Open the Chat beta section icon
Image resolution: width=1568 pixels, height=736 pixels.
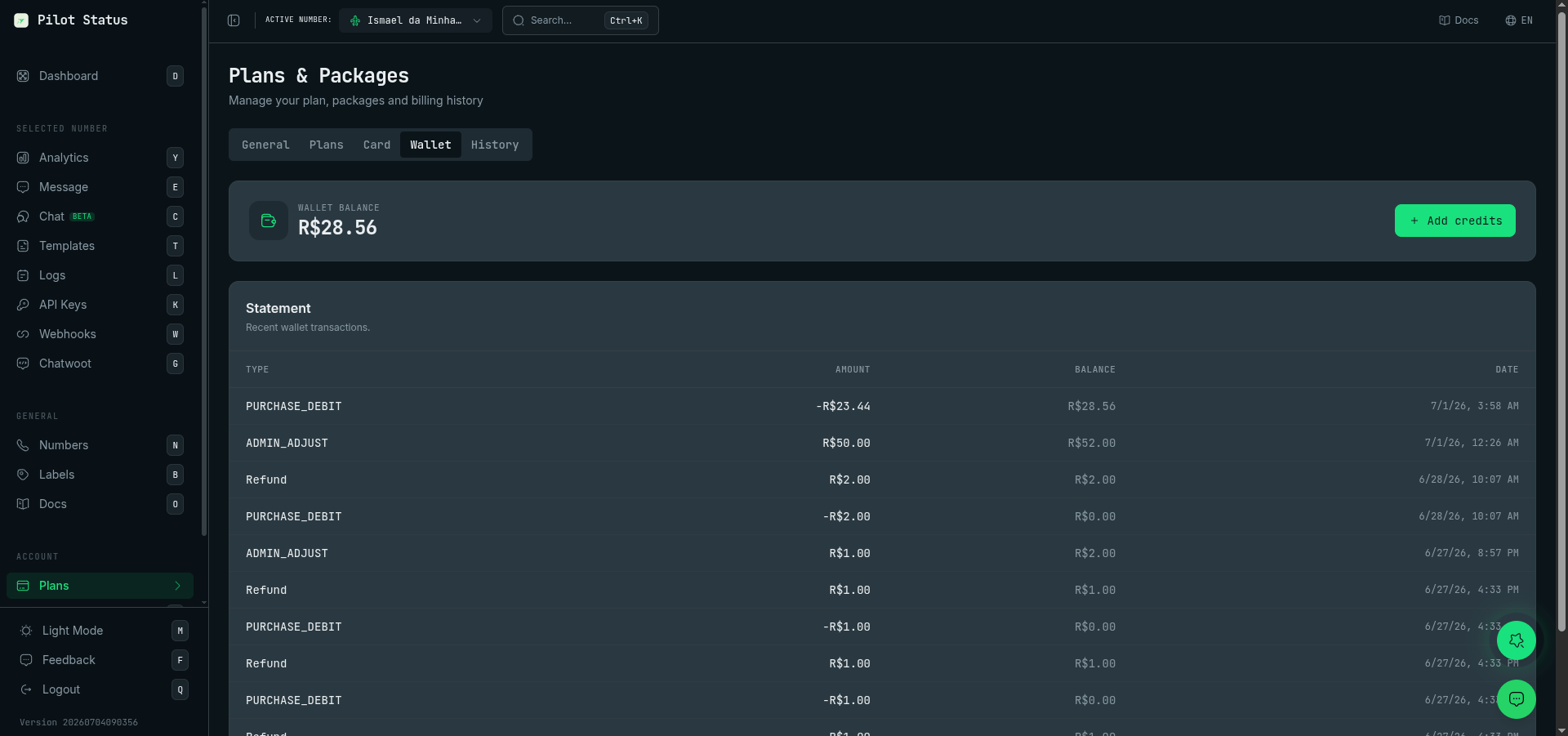click(x=23, y=216)
